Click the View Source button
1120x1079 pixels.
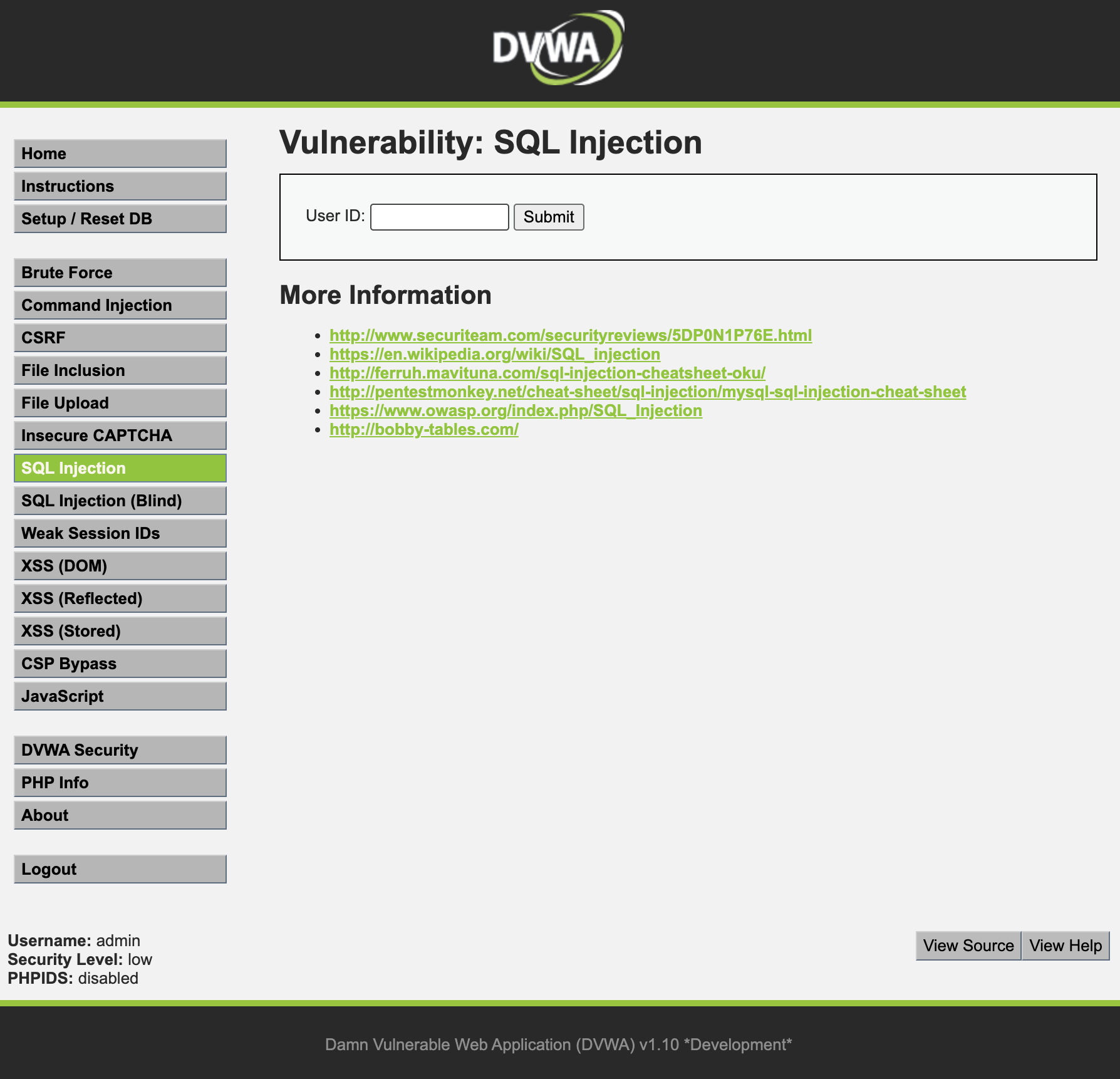(968, 946)
